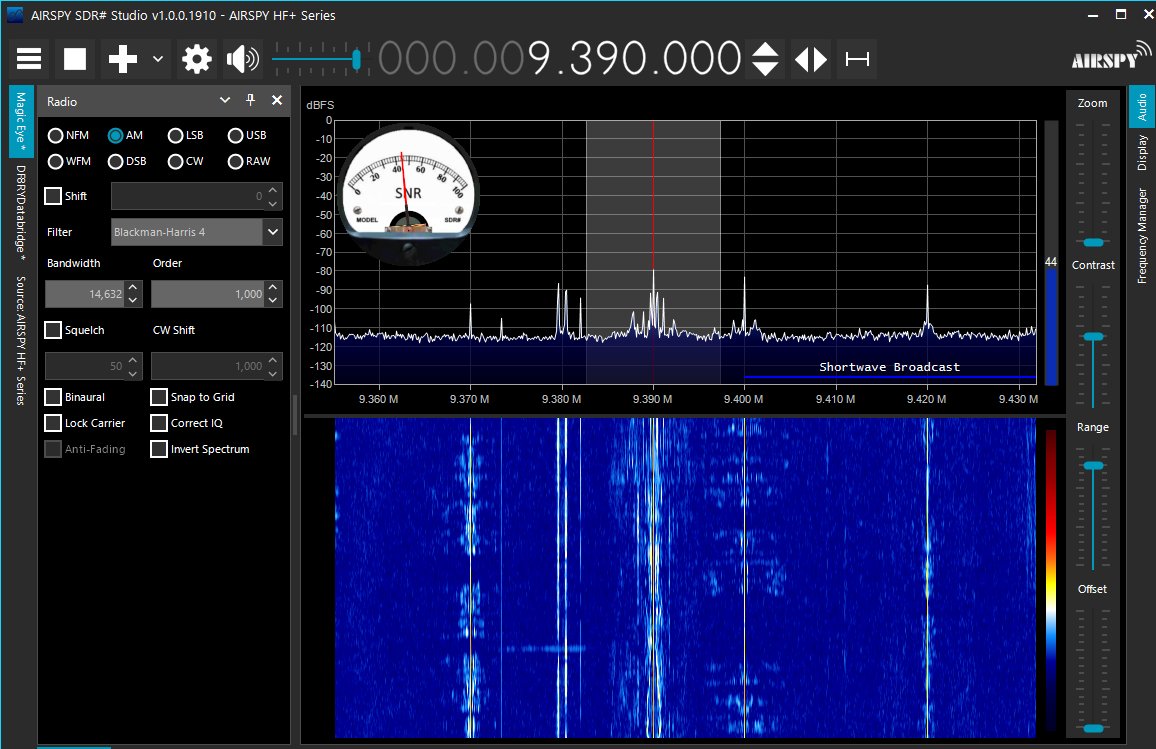Open configuration with the gear icon
1156x749 pixels.
197,58
